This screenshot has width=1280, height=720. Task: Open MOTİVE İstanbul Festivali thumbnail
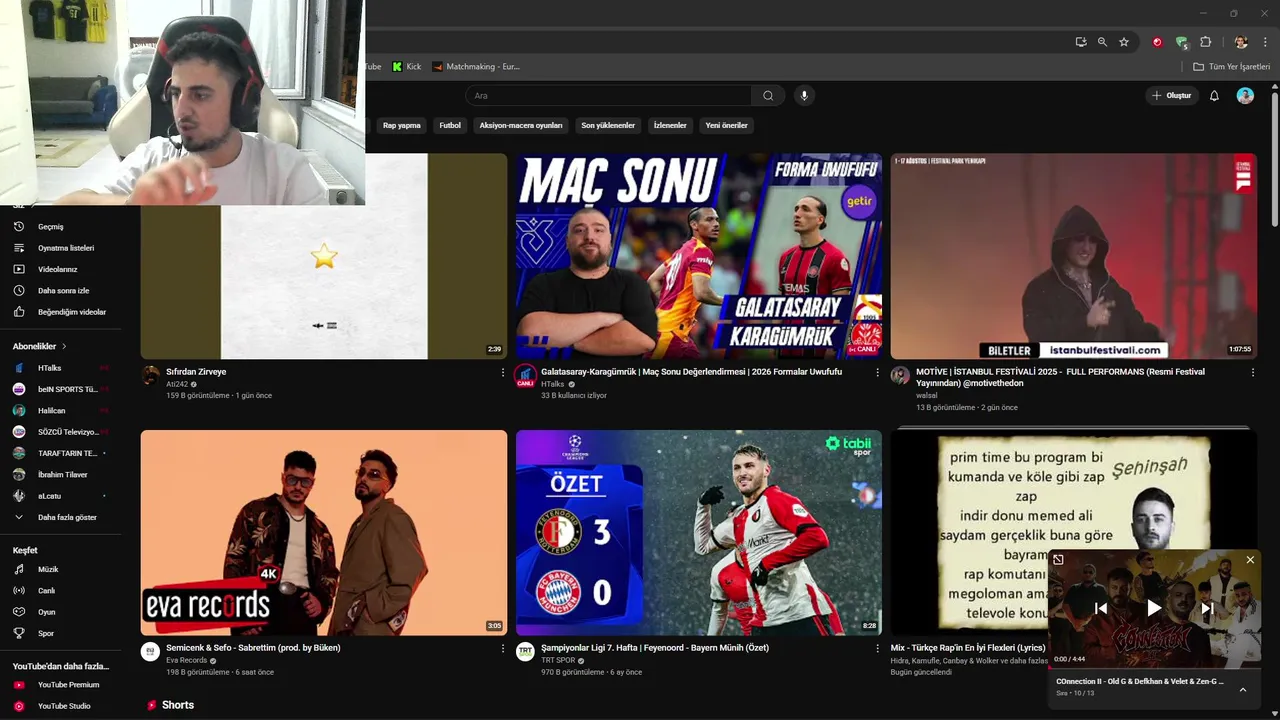coord(1074,256)
